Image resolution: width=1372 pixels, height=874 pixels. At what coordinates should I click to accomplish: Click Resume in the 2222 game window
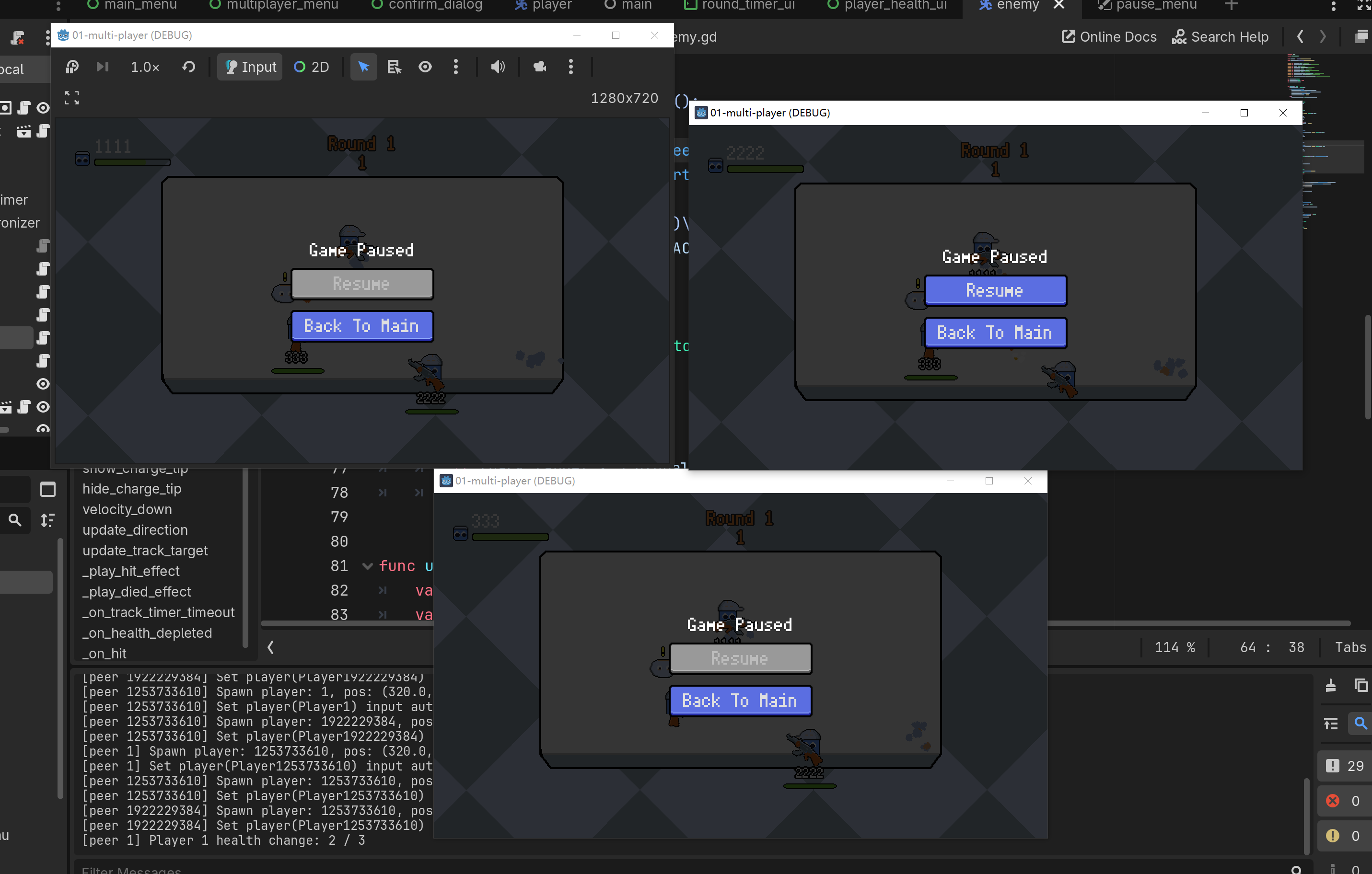pos(995,291)
